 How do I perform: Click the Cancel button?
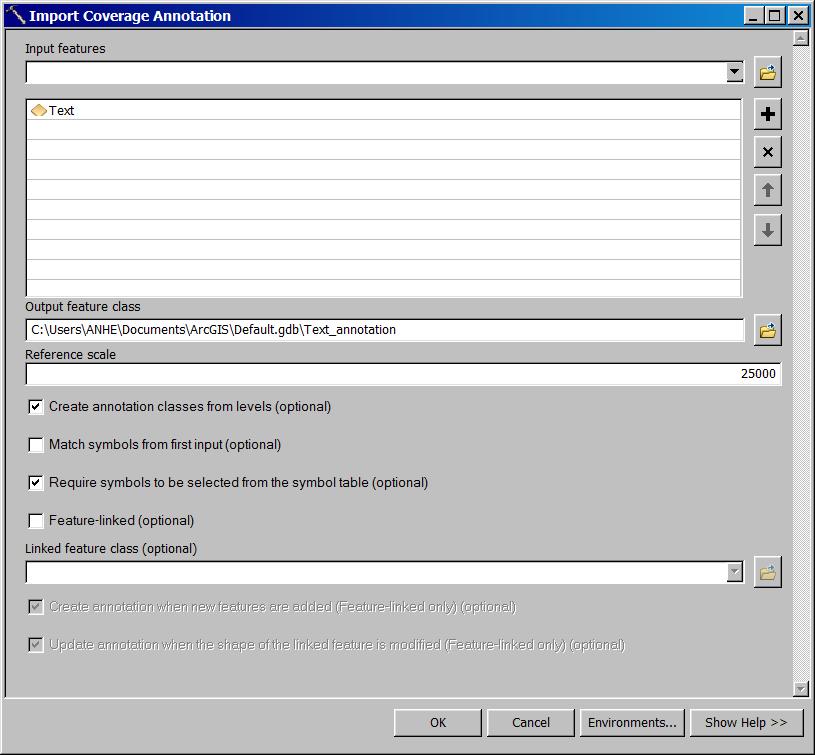tap(531, 723)
